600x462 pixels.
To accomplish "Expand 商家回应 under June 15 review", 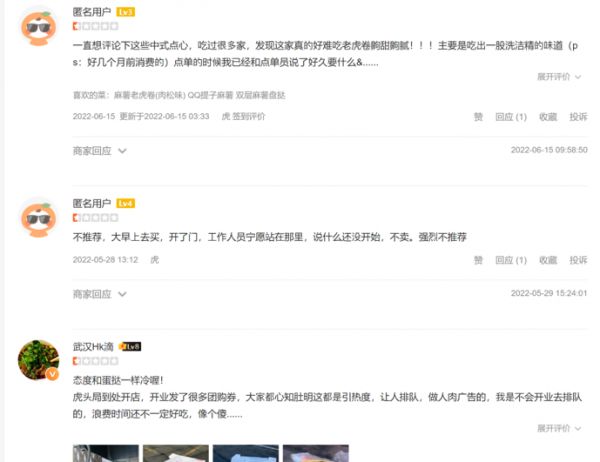I will point(99,151).
